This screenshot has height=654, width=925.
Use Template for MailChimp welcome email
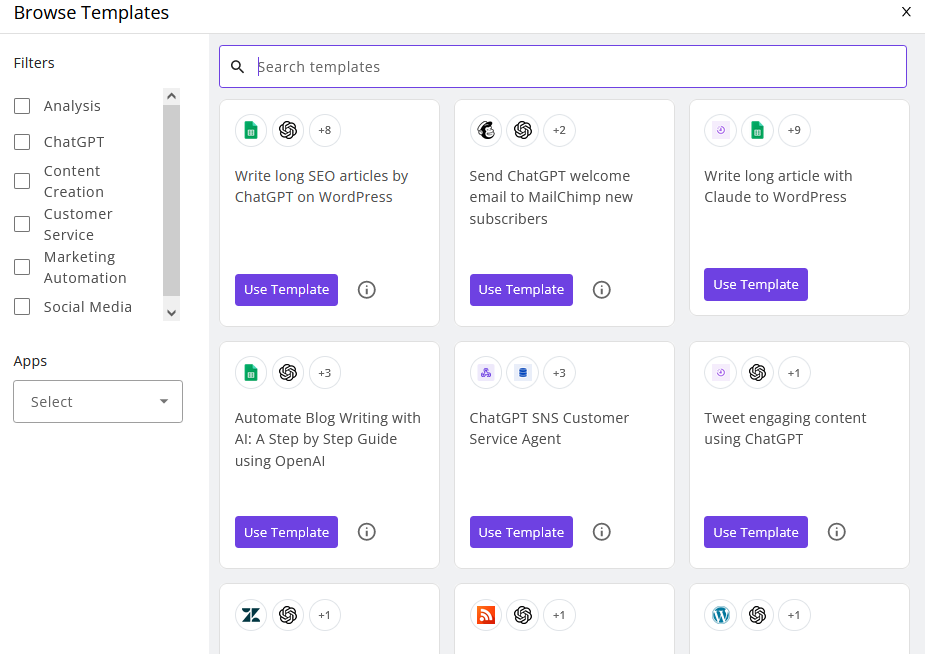(521, 290)
